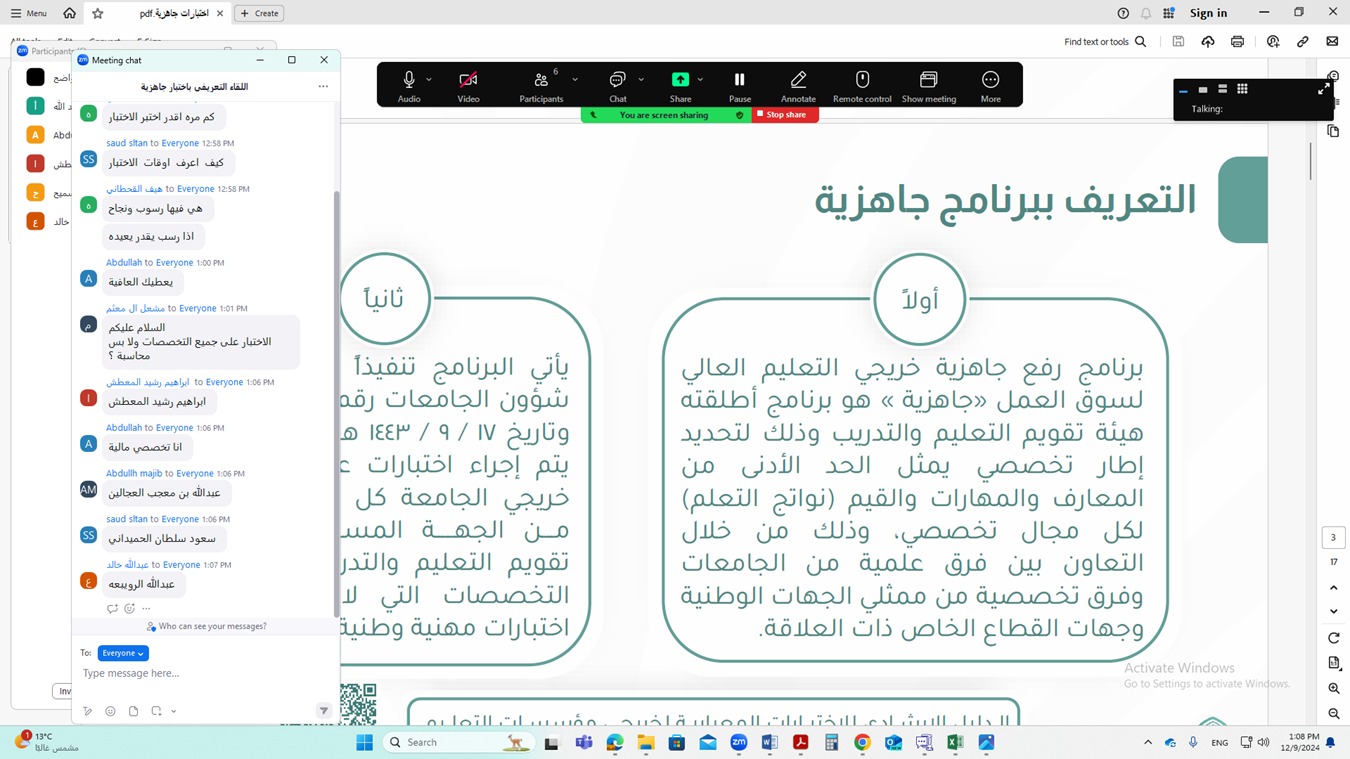Click the "Type message here" input field

200,674
